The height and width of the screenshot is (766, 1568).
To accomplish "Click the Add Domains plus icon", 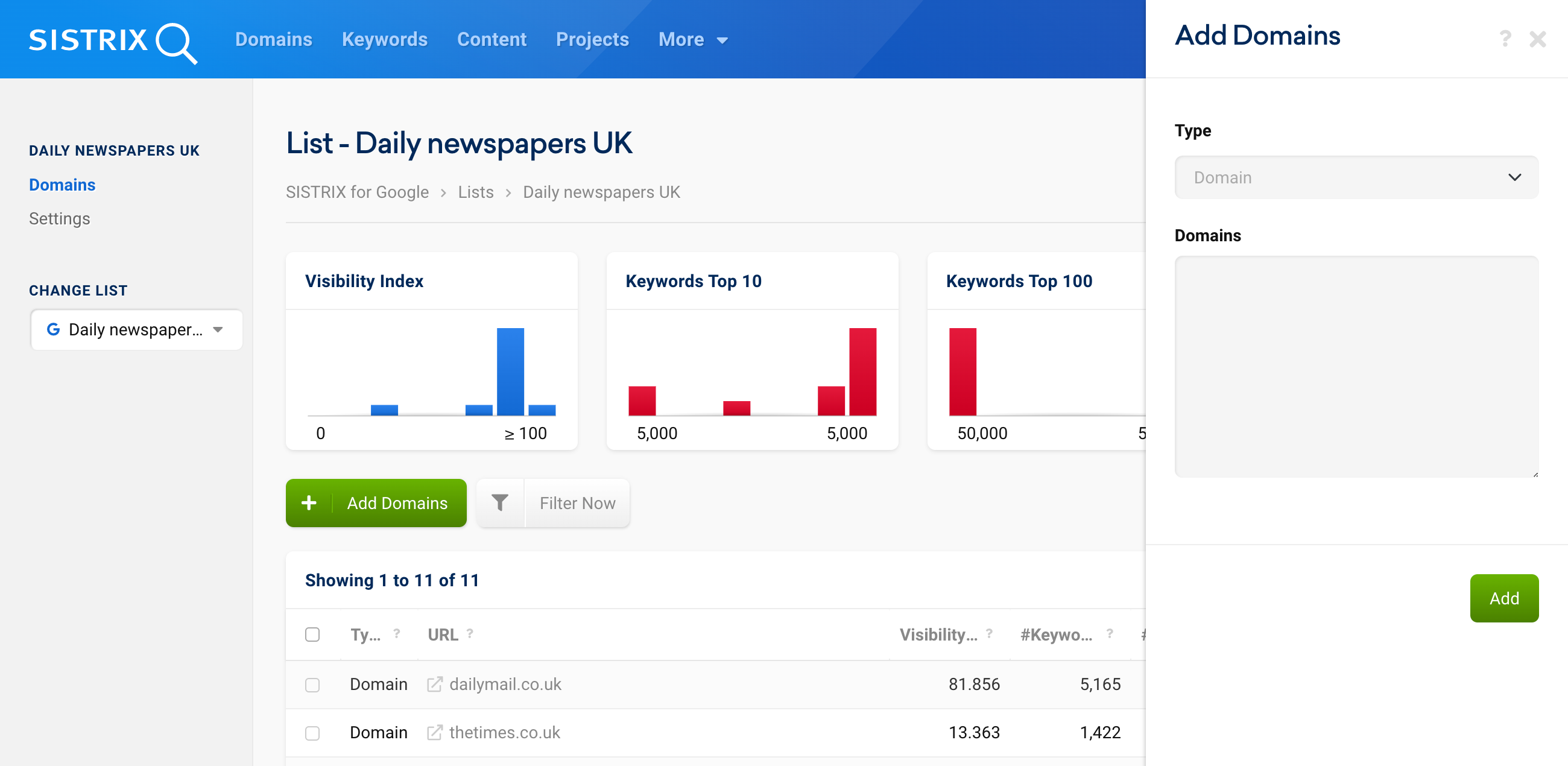I will tap(310, 502).
